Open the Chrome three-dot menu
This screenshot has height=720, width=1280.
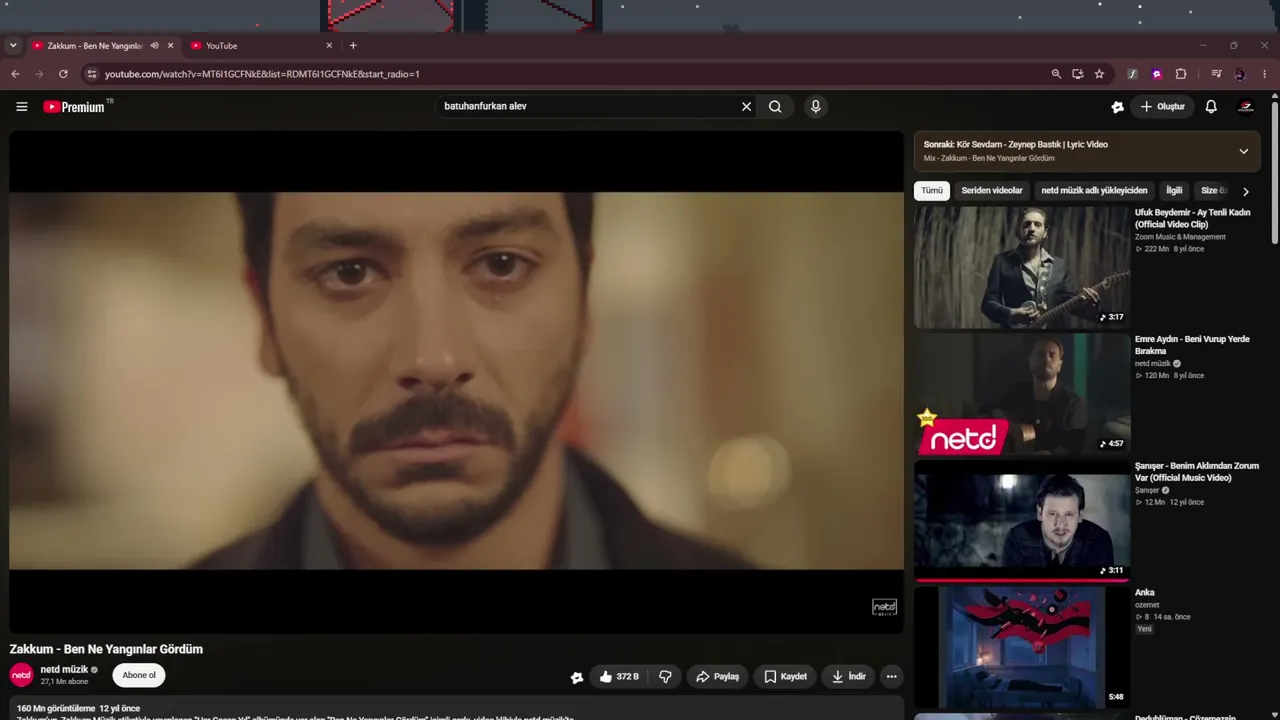pyautogui.click(x=1265, y=74)
